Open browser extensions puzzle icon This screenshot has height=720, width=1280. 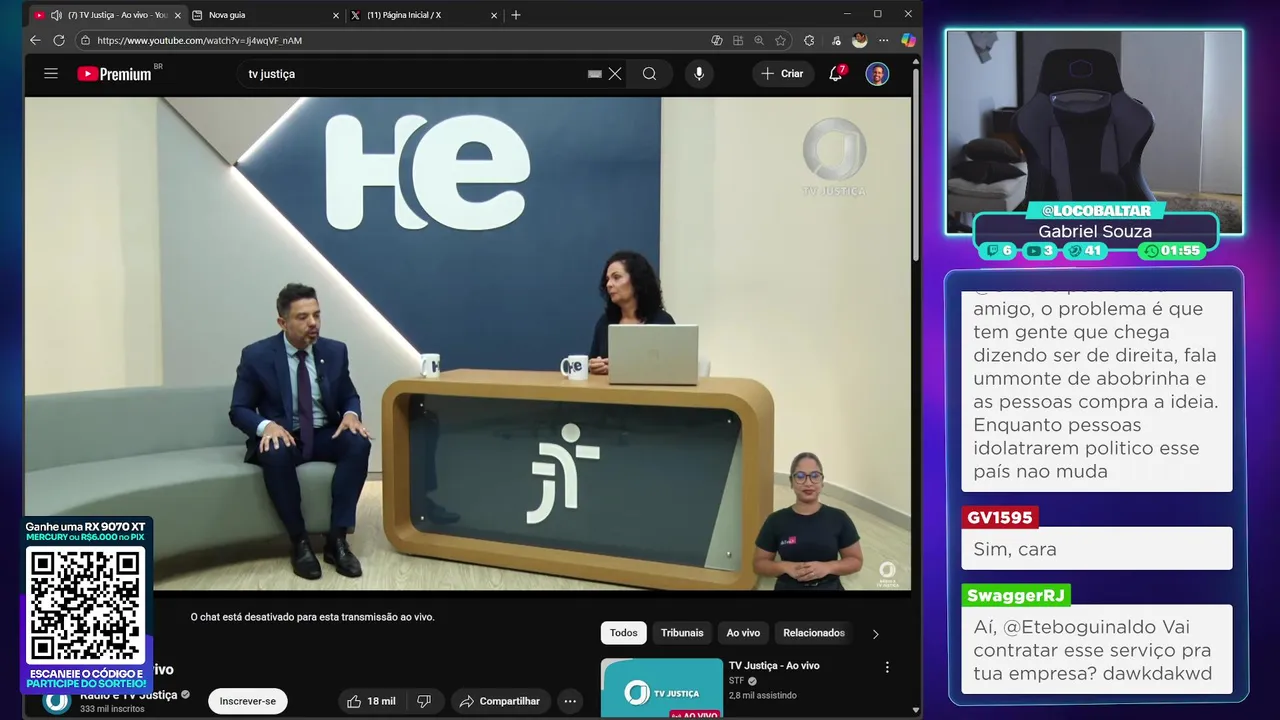809,40
